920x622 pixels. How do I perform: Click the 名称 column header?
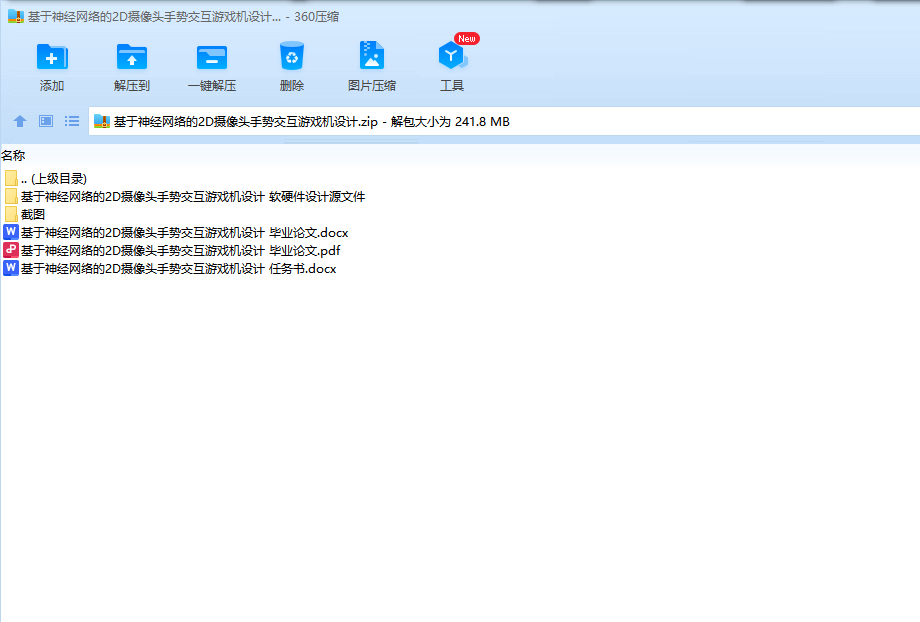13,156
